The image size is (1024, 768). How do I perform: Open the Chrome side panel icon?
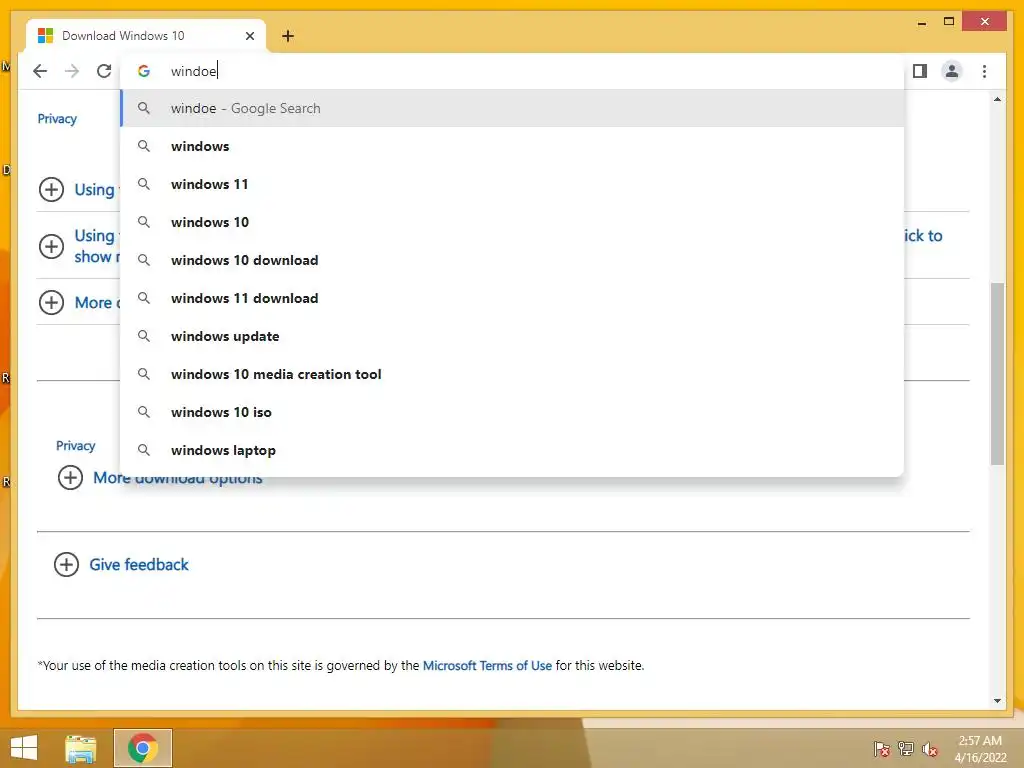point(920,71)
